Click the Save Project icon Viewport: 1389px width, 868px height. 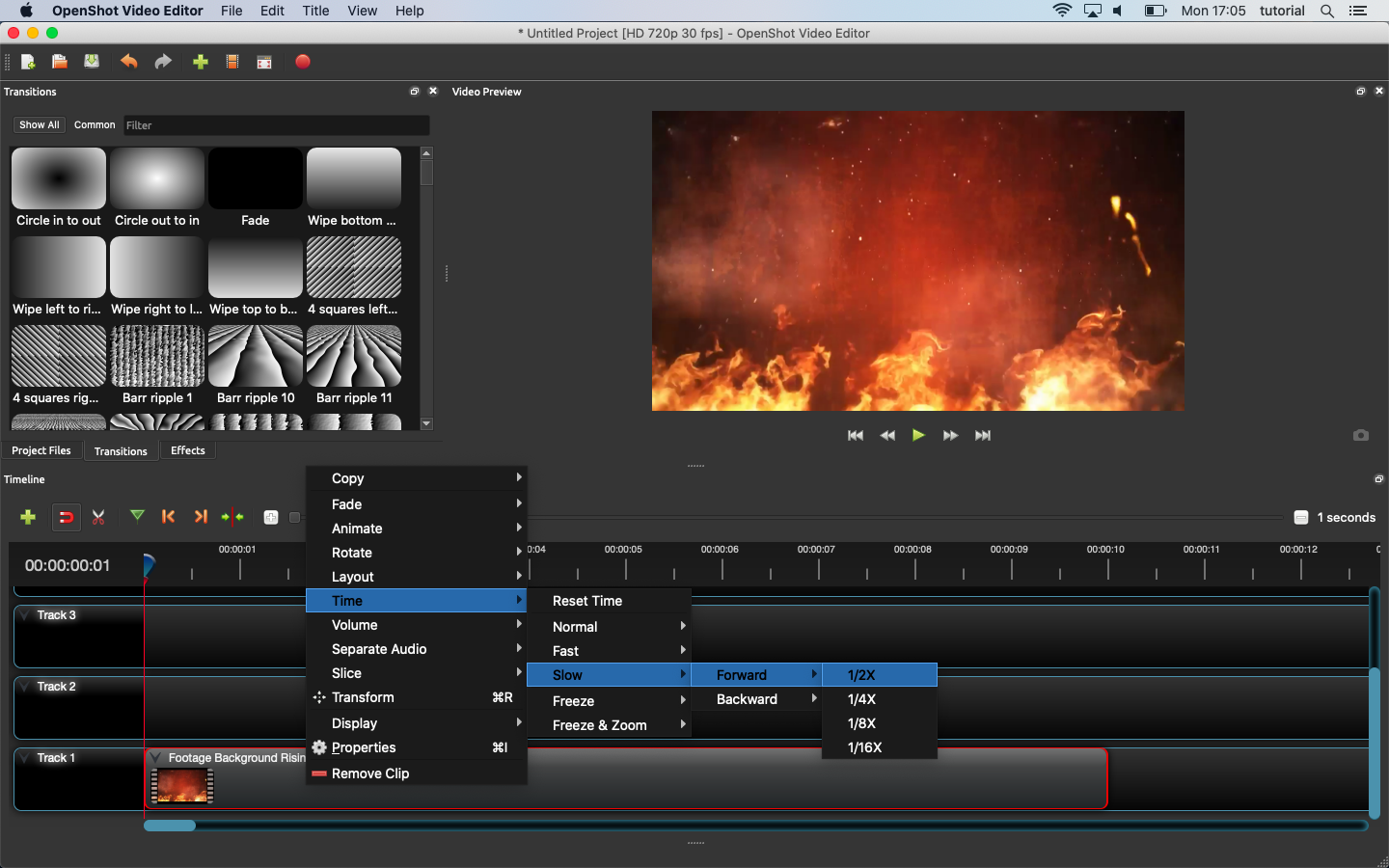point(92,62)
